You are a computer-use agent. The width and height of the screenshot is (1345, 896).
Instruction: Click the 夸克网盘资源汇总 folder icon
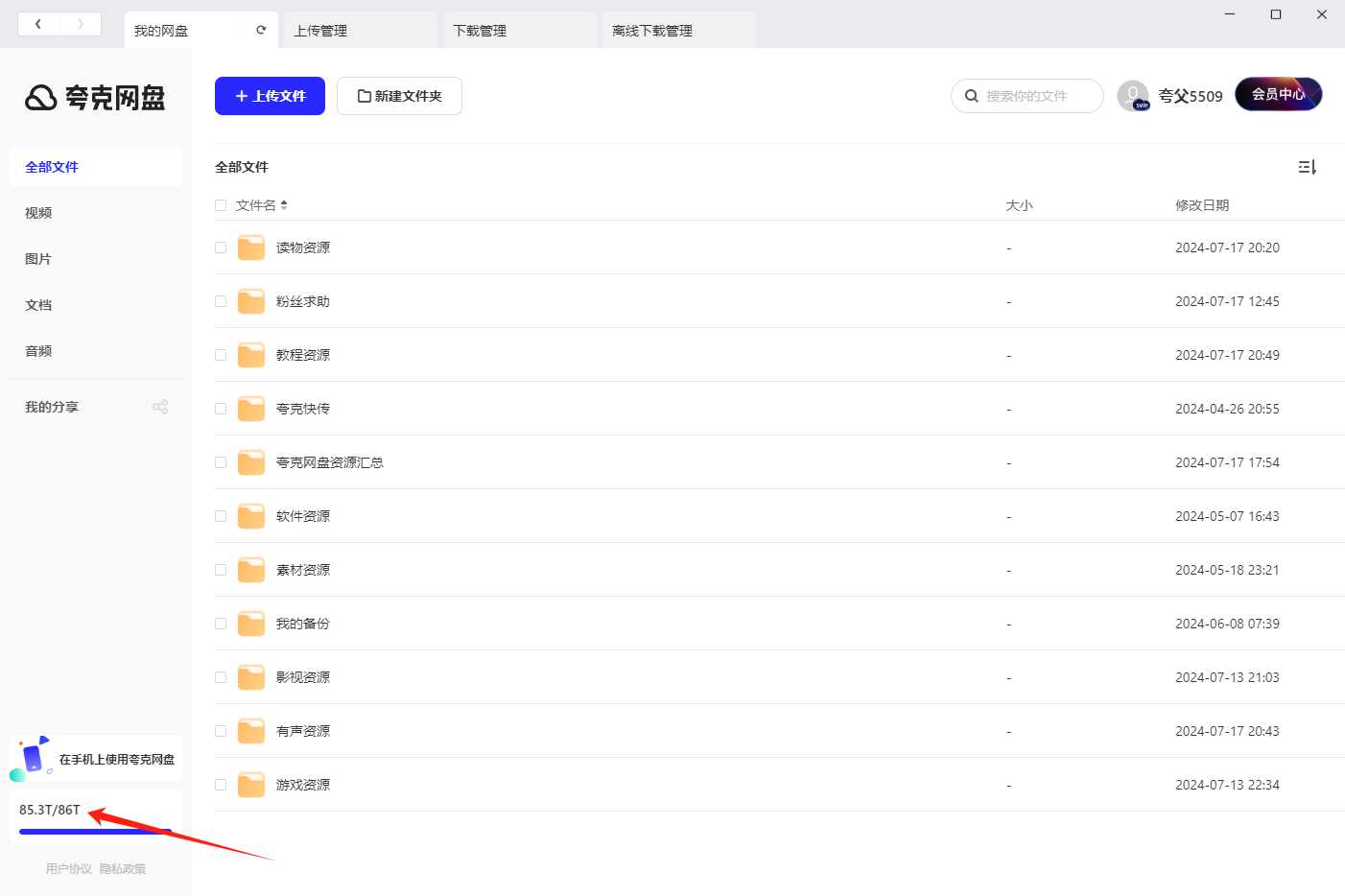click(251, 462)
